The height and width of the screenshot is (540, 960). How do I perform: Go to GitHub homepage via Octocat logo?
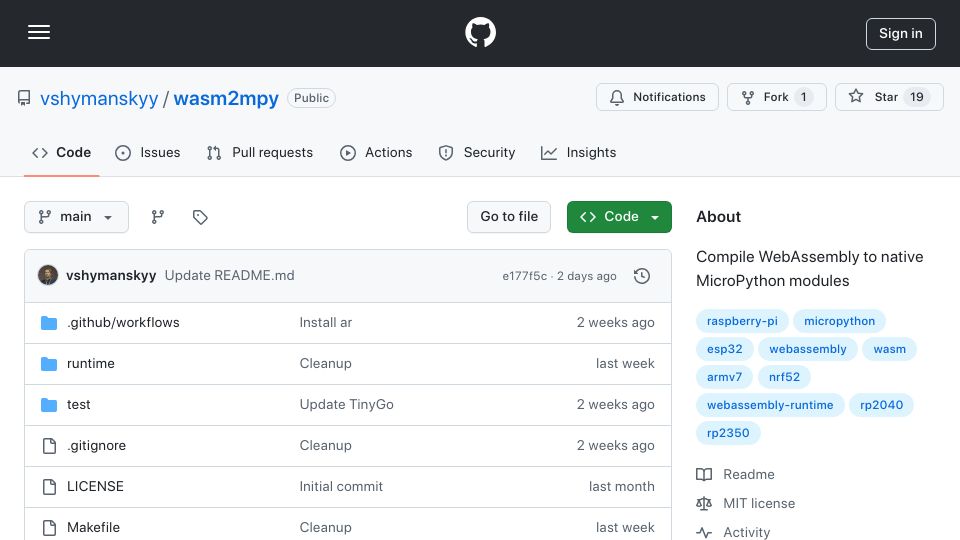[480, 32]
